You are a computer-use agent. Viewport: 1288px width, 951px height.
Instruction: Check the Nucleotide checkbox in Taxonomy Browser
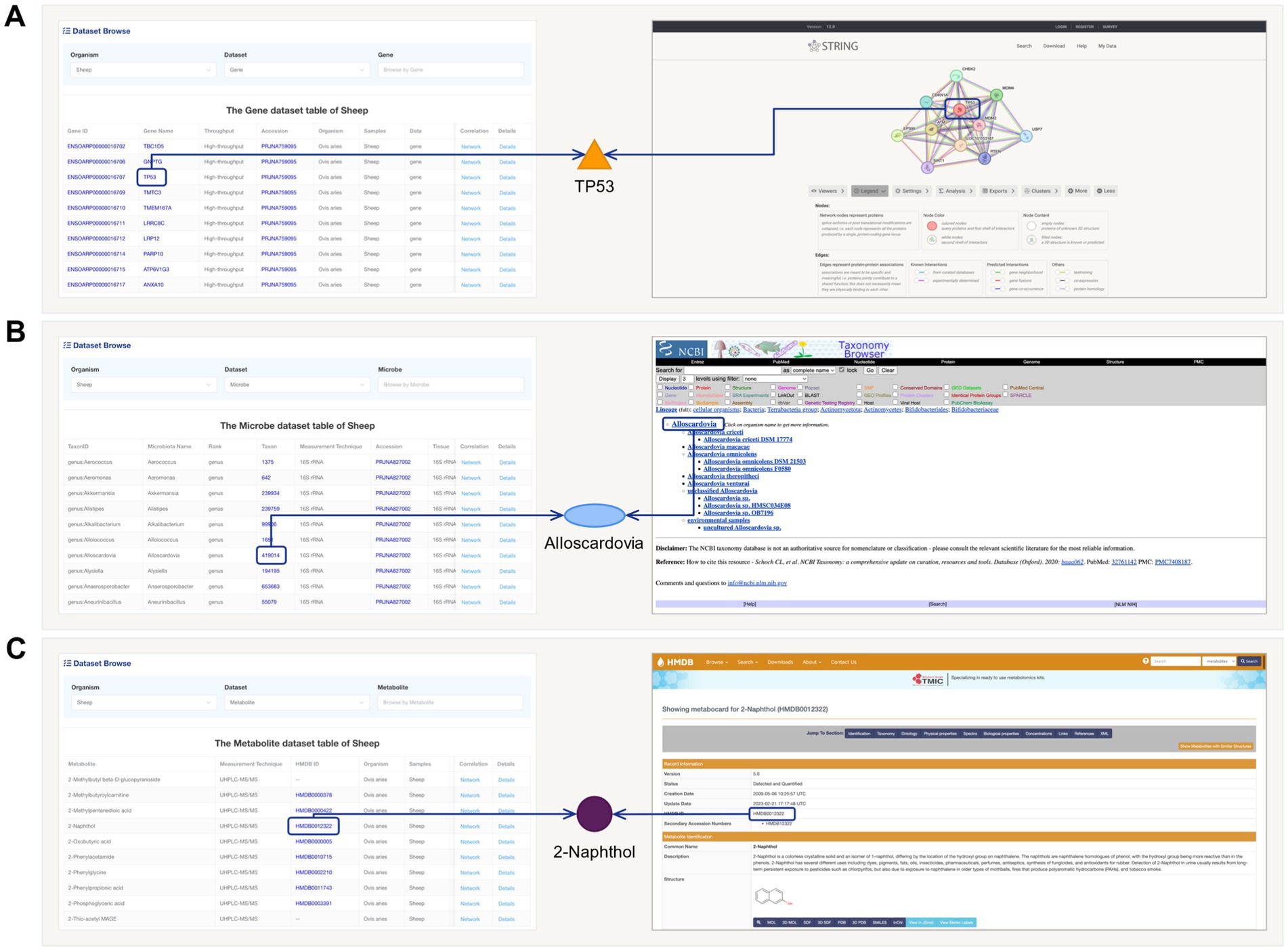(660, 387)
